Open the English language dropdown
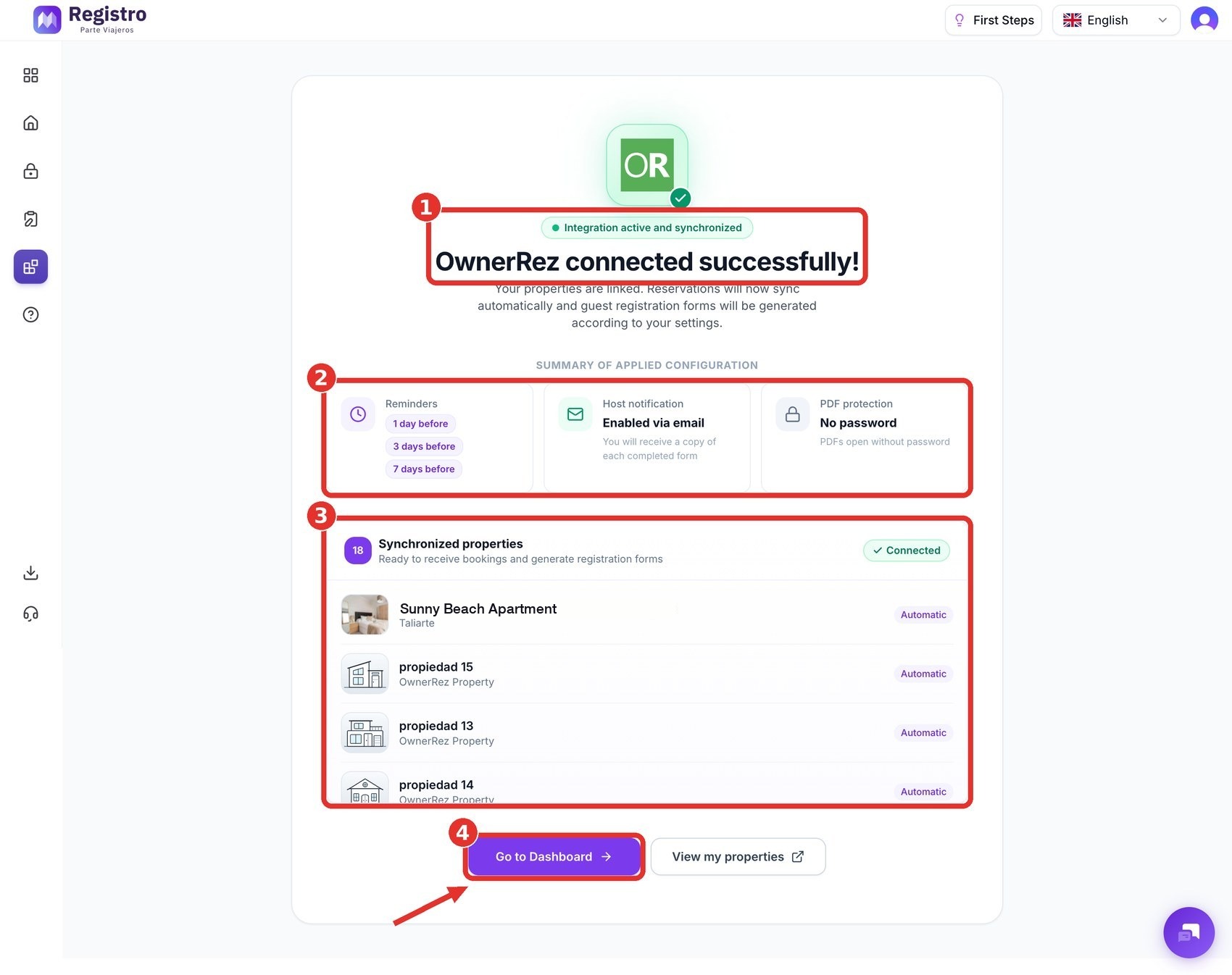The height and width of the screenshot is (975, 1232). [x=1116, y=20]
